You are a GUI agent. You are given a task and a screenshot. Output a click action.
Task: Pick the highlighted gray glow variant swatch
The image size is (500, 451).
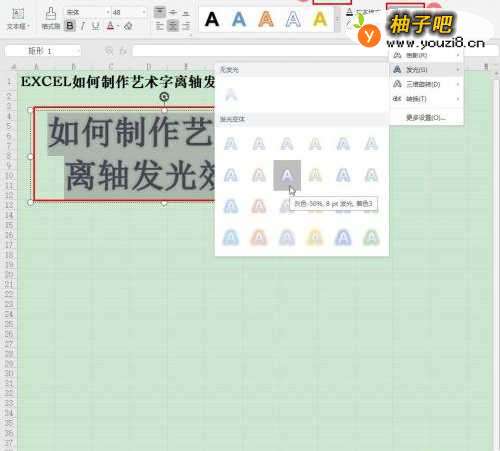pyautogui.click(x=287, y=175)
